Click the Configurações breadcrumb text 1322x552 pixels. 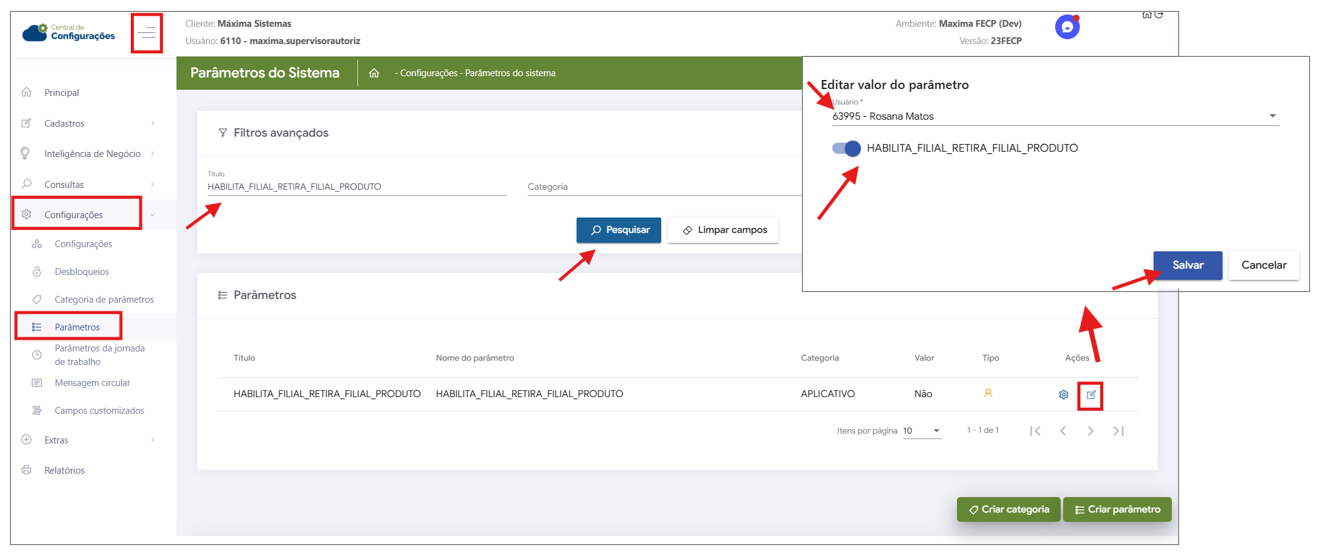(x=429, y=73)
